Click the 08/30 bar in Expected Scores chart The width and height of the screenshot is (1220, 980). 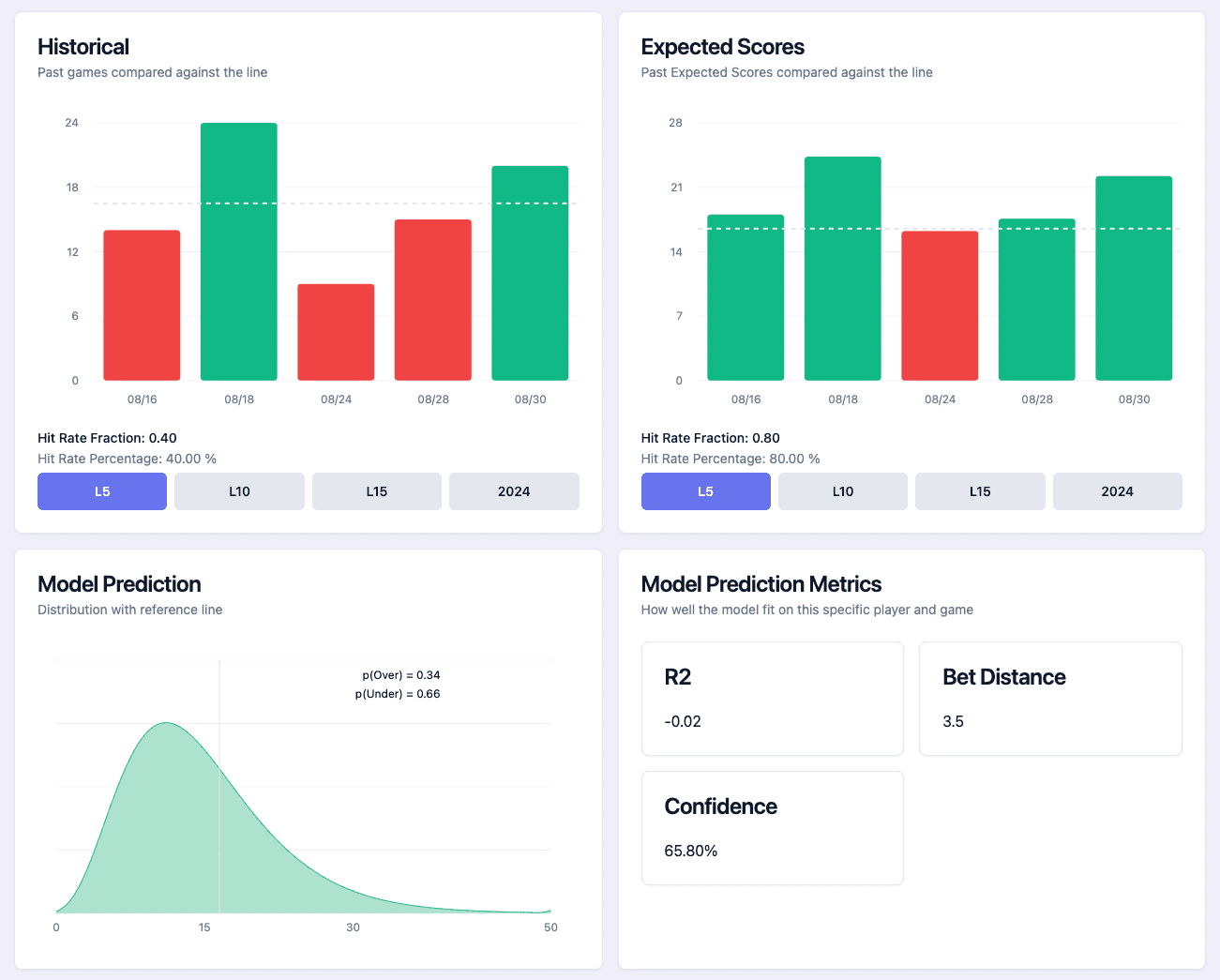point(1134,279)
